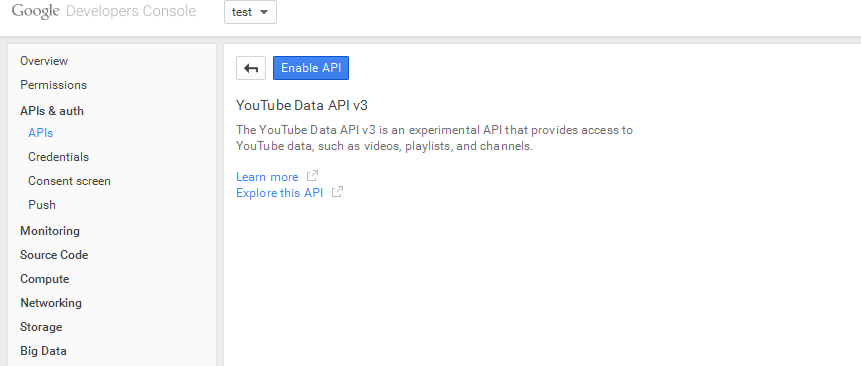Open the test project dropdown

(x=250, y=12)
